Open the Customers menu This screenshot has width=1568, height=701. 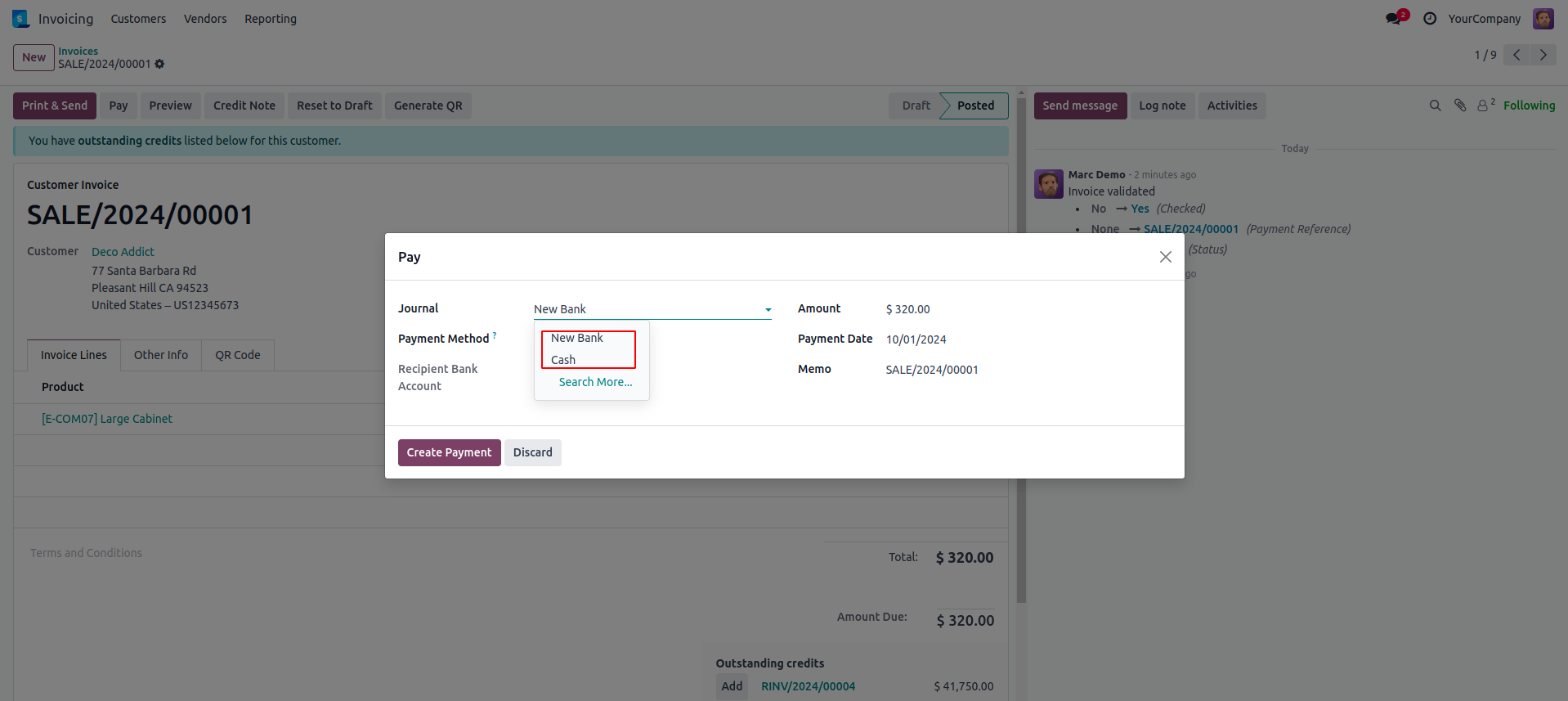tap(138, 19)
